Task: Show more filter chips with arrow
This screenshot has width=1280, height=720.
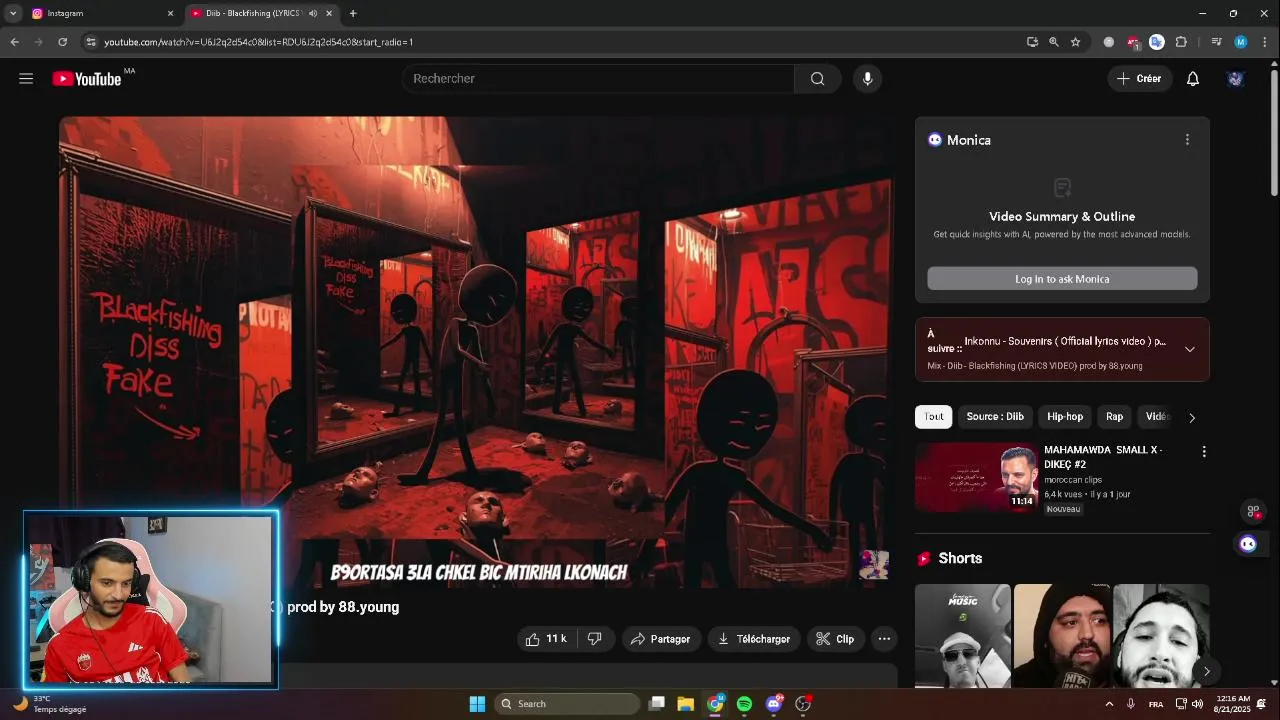Action: [x=1191, y=418]
